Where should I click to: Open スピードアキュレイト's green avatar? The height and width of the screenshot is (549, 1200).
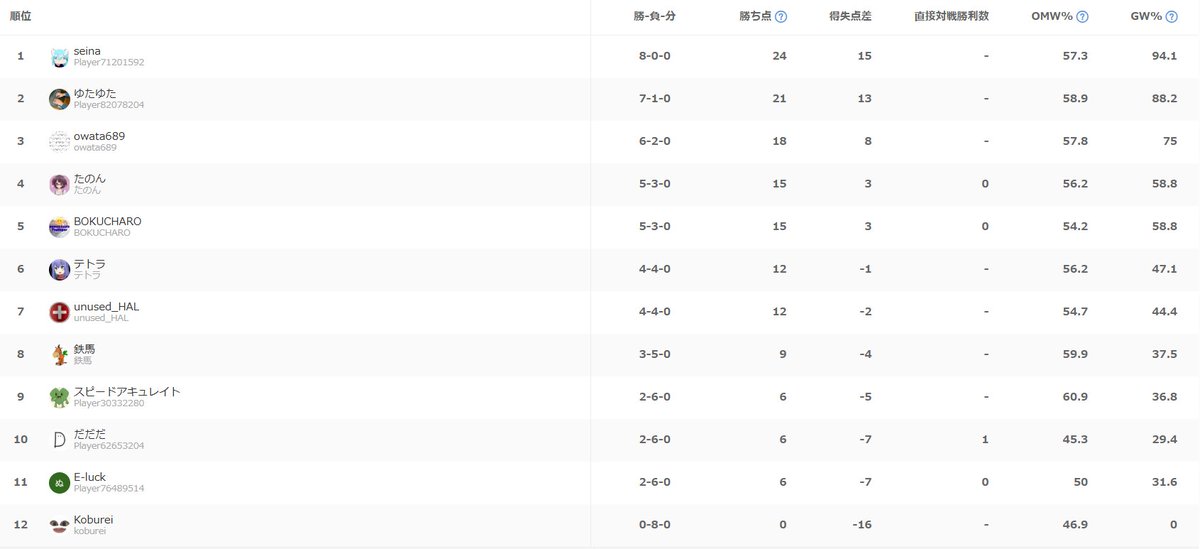60,398
